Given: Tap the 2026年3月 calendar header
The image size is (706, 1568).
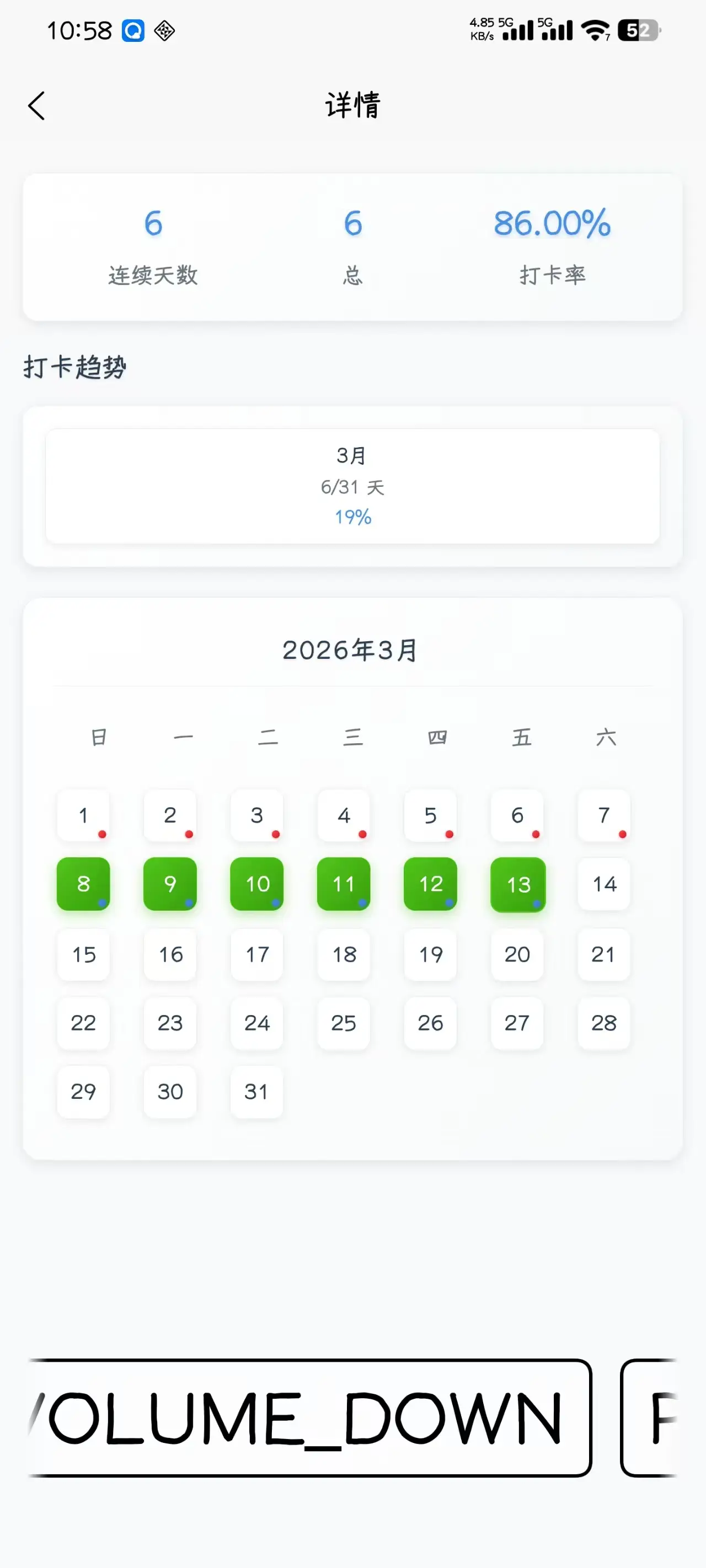Looking at the screenshot, I should coord(350,650).
